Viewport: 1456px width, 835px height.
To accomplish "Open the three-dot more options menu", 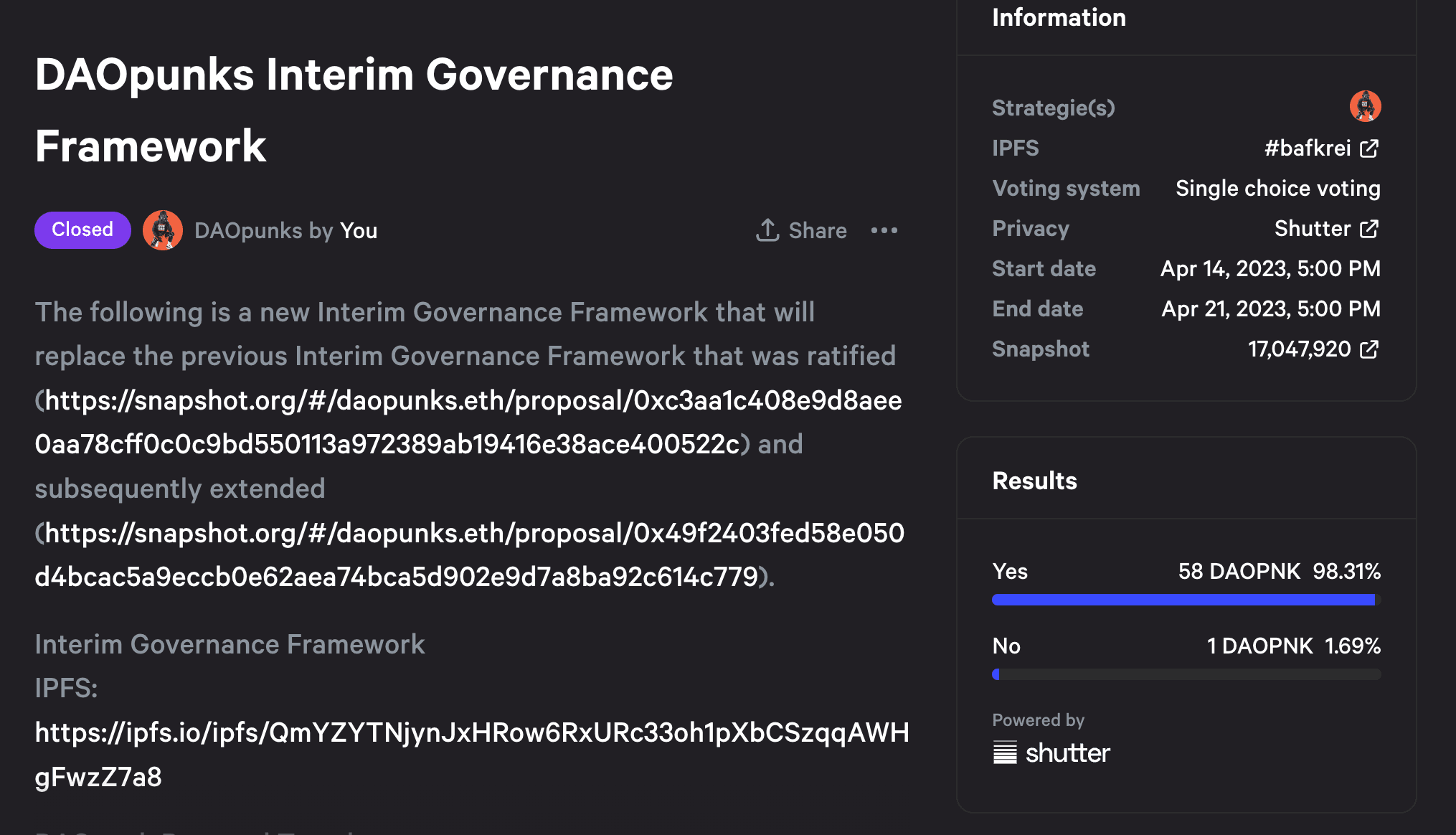I will click(x=884, y=230).
